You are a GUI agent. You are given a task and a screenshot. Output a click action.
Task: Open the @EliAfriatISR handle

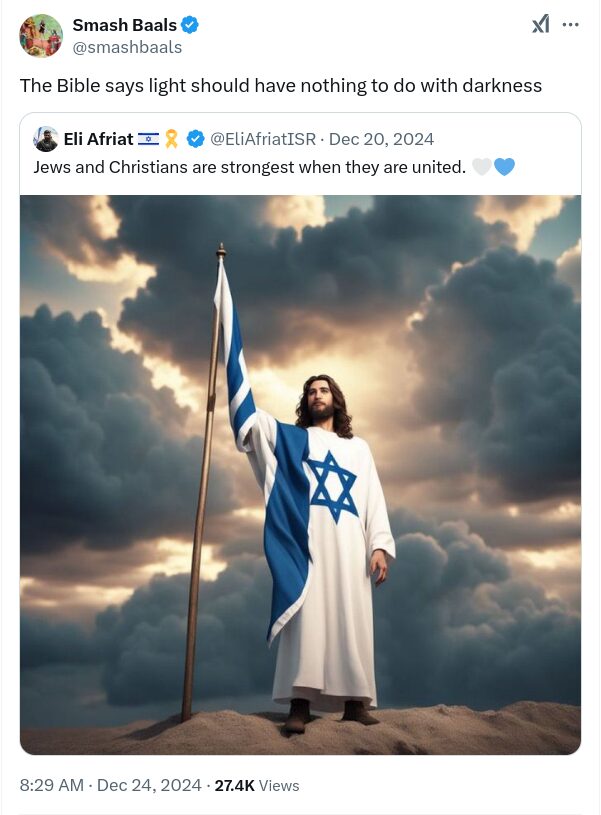pyautogui.click(x=263, y=139)
